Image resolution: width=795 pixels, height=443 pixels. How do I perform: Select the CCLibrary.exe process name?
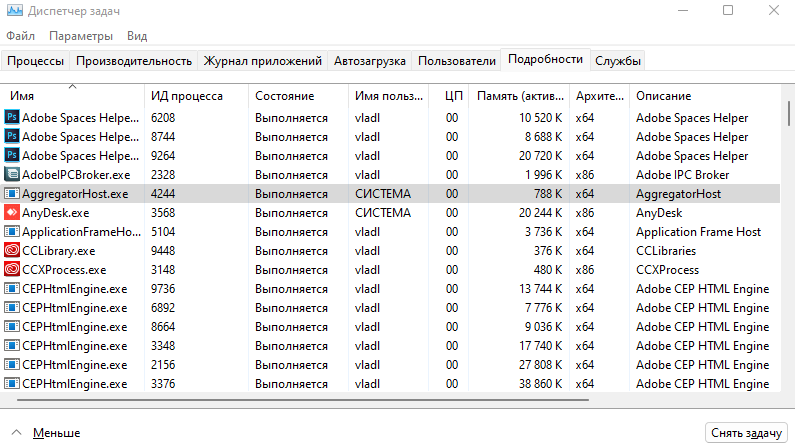[x=59, y=251]
